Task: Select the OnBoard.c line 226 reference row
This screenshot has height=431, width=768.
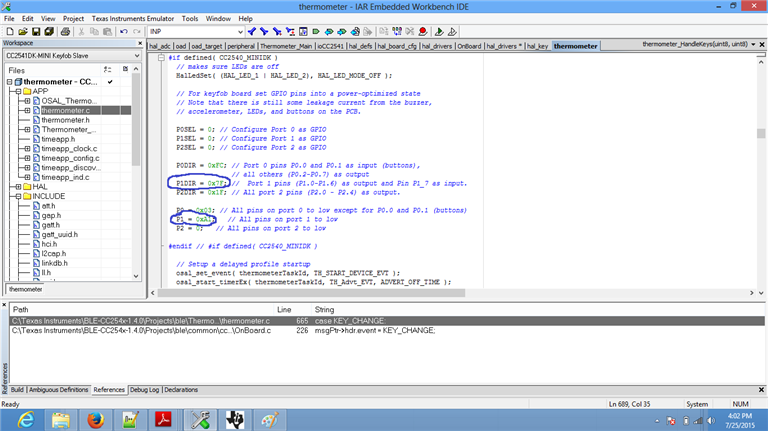Action: coord(387,331)
